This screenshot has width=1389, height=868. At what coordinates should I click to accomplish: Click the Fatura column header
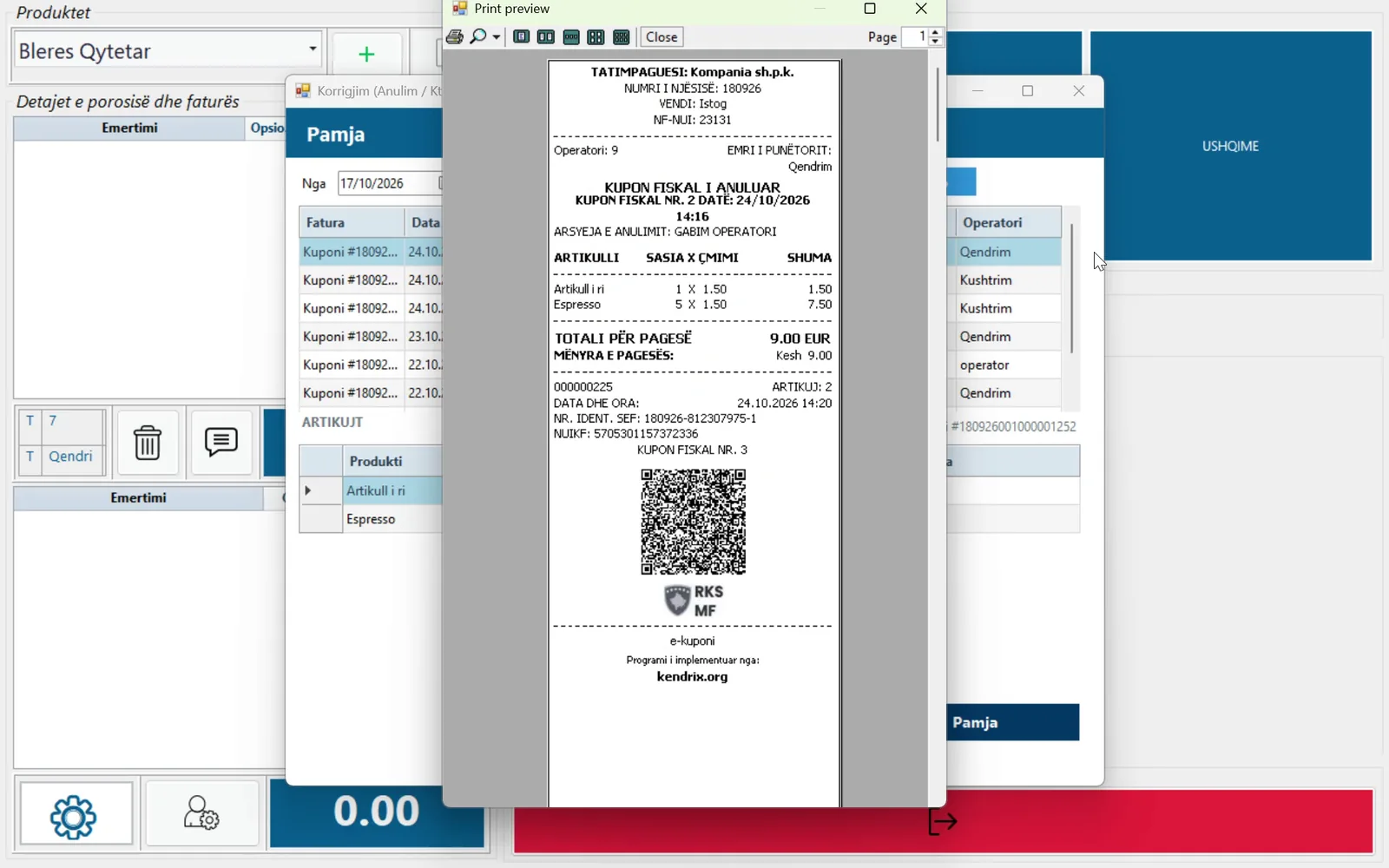(x=352, y=222)
